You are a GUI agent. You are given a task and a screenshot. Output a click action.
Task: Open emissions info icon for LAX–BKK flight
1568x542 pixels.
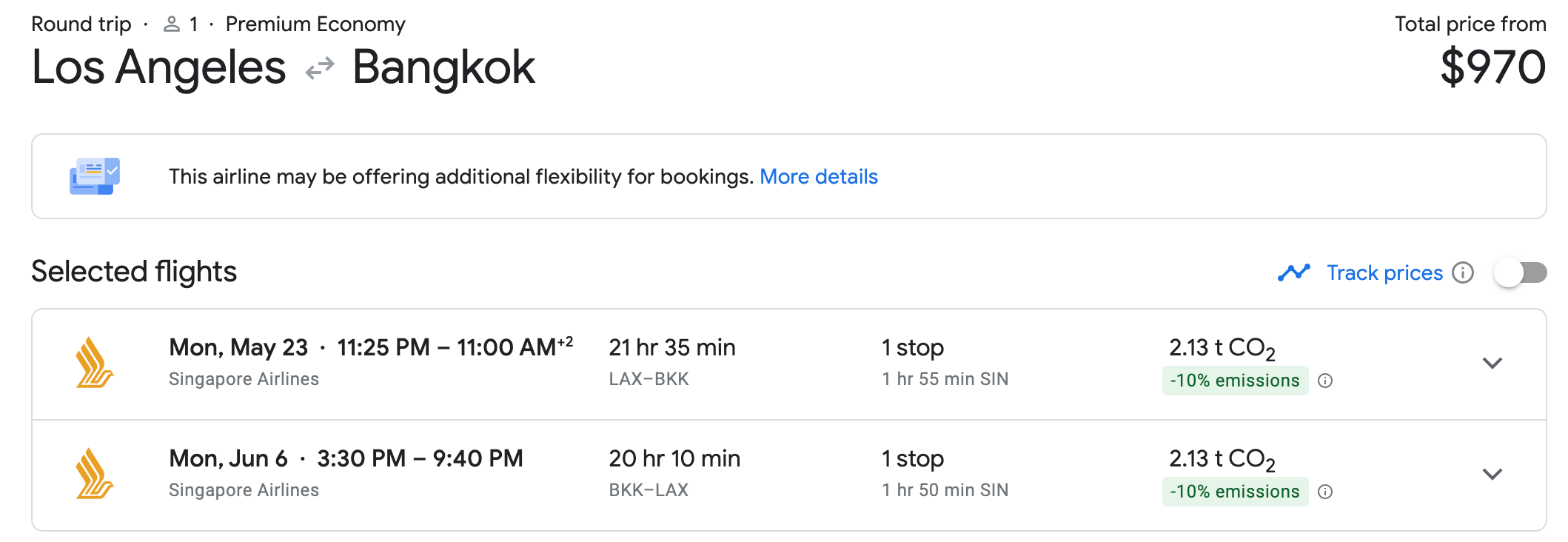1325,381
